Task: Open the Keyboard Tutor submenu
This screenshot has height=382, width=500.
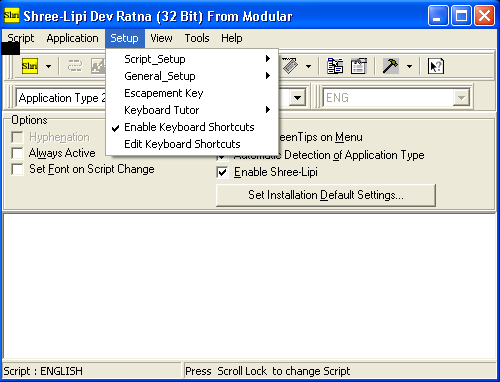Action: (x=192, y=110)
